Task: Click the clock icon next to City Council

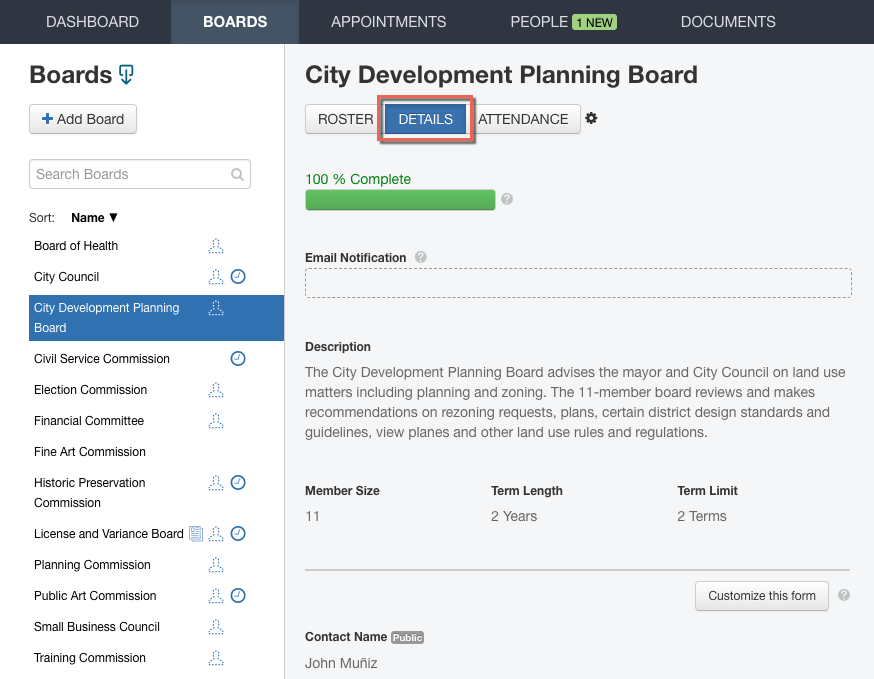Action: (x=238, y=277)
